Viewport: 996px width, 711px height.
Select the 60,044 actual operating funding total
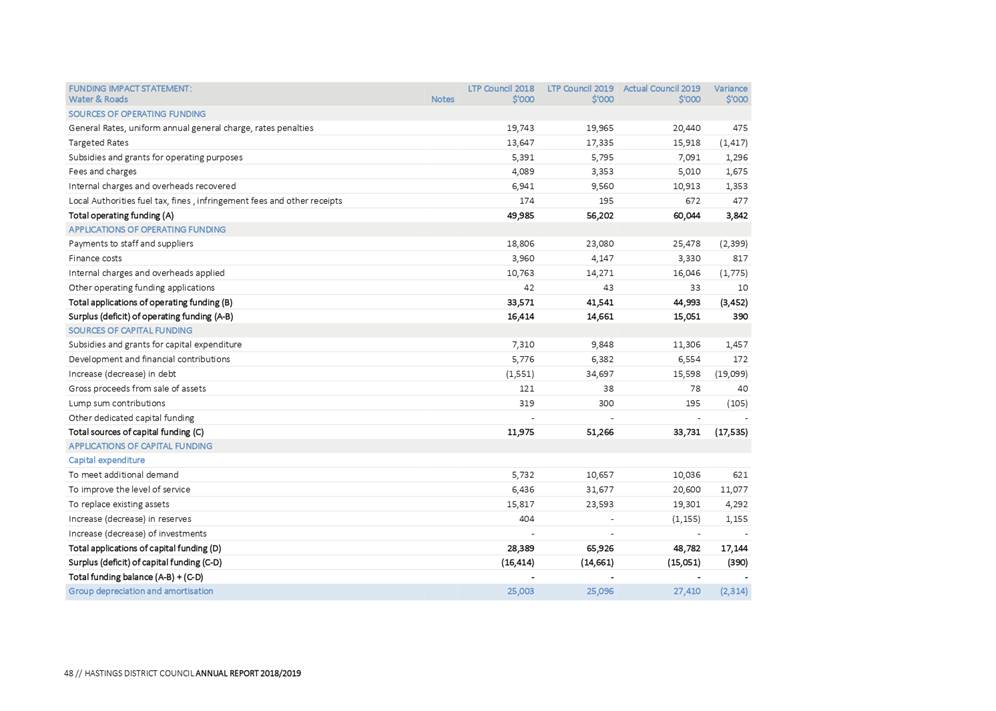point(687,215)
